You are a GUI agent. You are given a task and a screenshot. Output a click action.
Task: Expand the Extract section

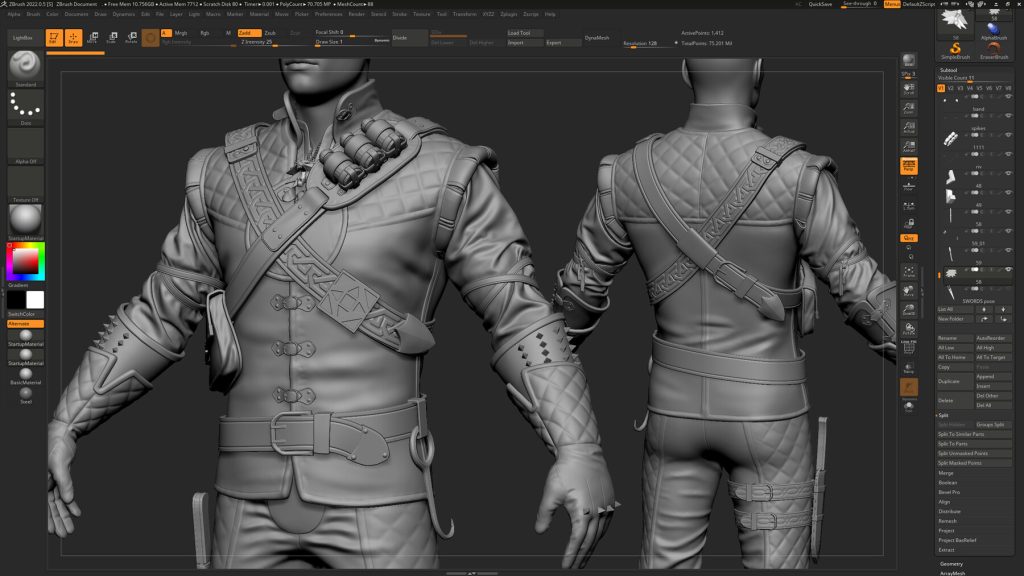pos(946,550)
